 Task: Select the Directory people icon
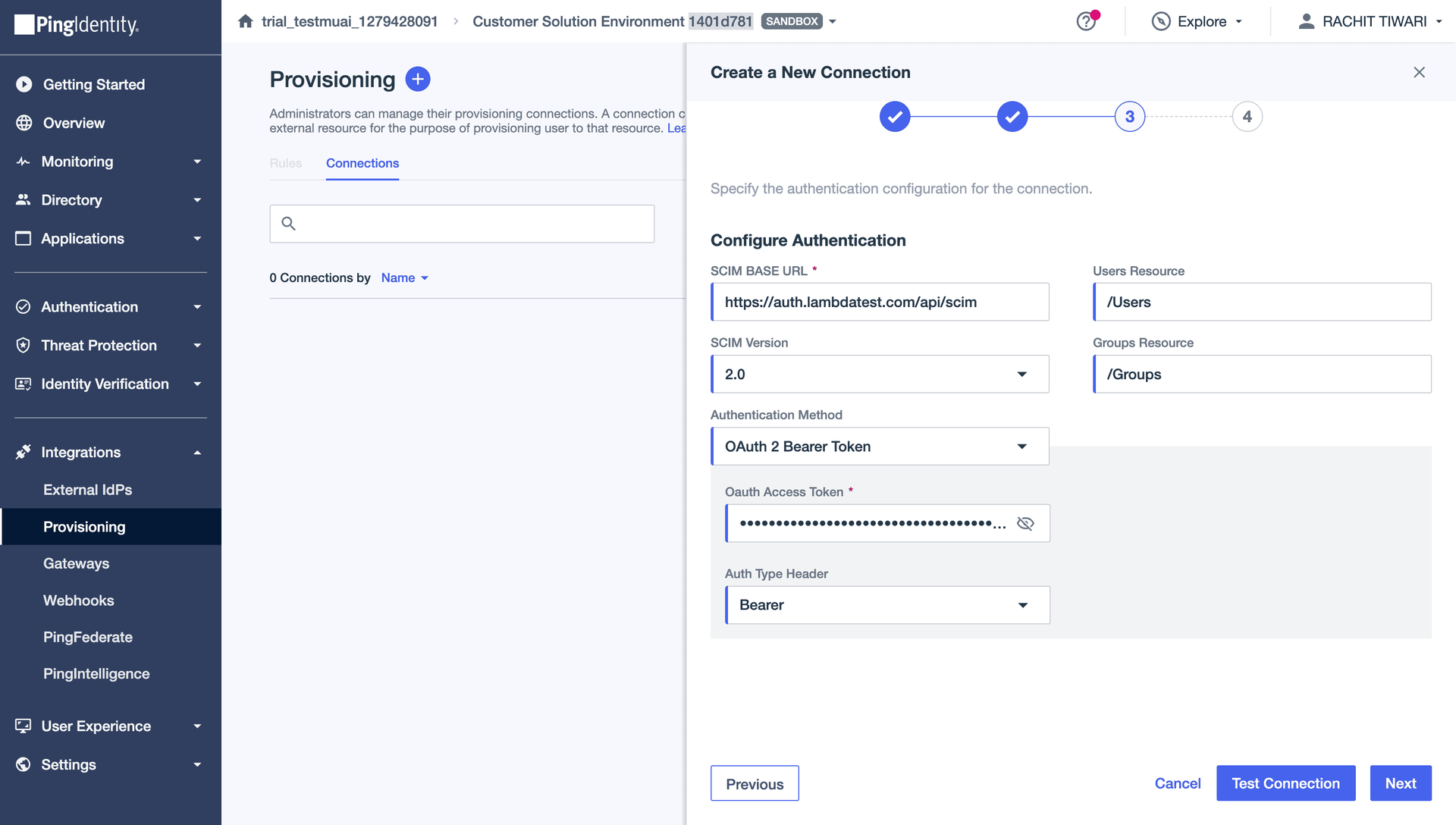pos(23,200)
